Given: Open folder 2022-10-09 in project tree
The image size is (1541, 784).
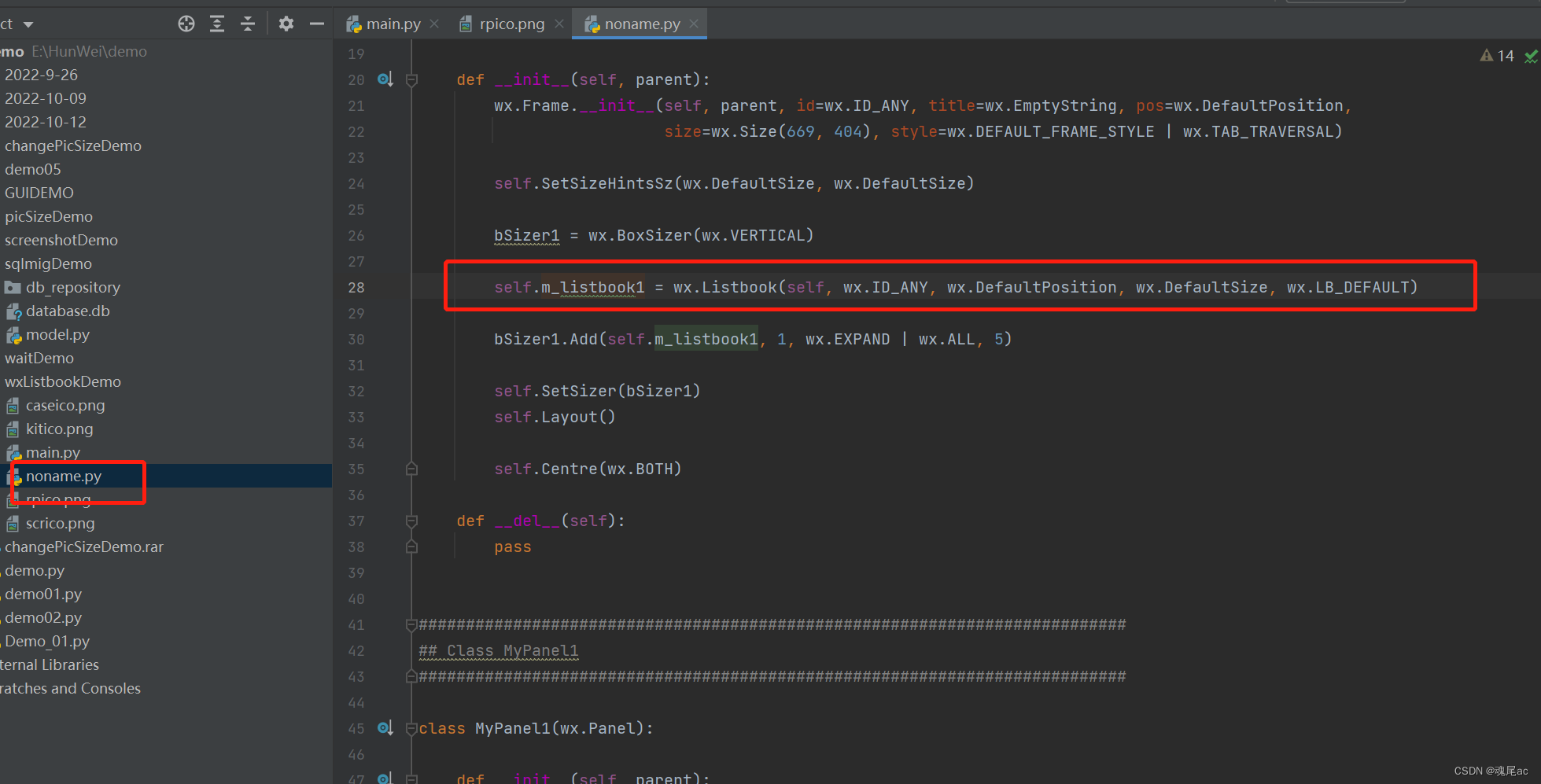Looking at the screenshot, I should [46, 98].
